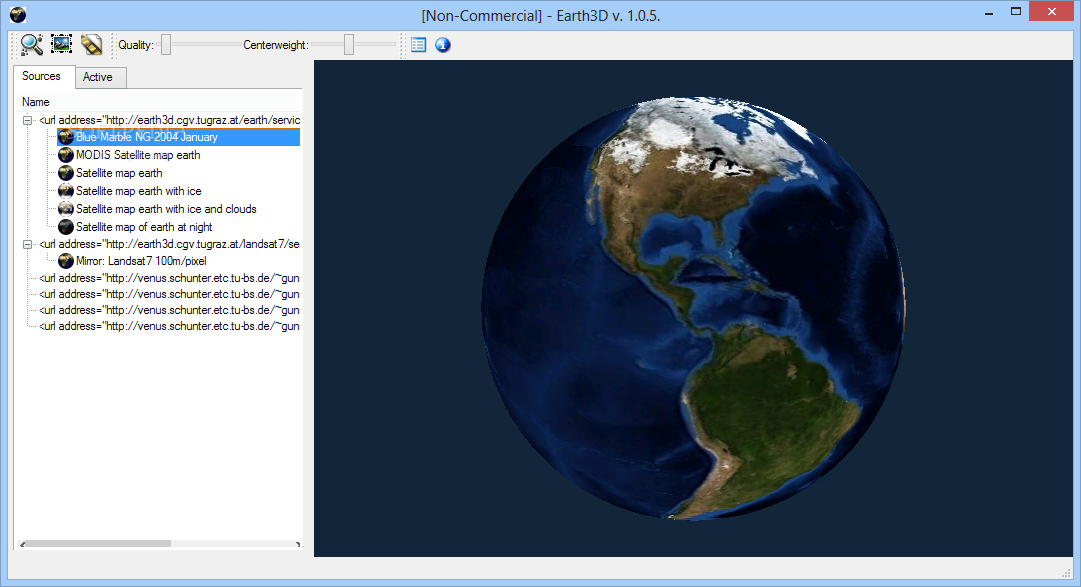
Task: Select MODIS Satellite map earth
Action: click(x=138, y=155)
